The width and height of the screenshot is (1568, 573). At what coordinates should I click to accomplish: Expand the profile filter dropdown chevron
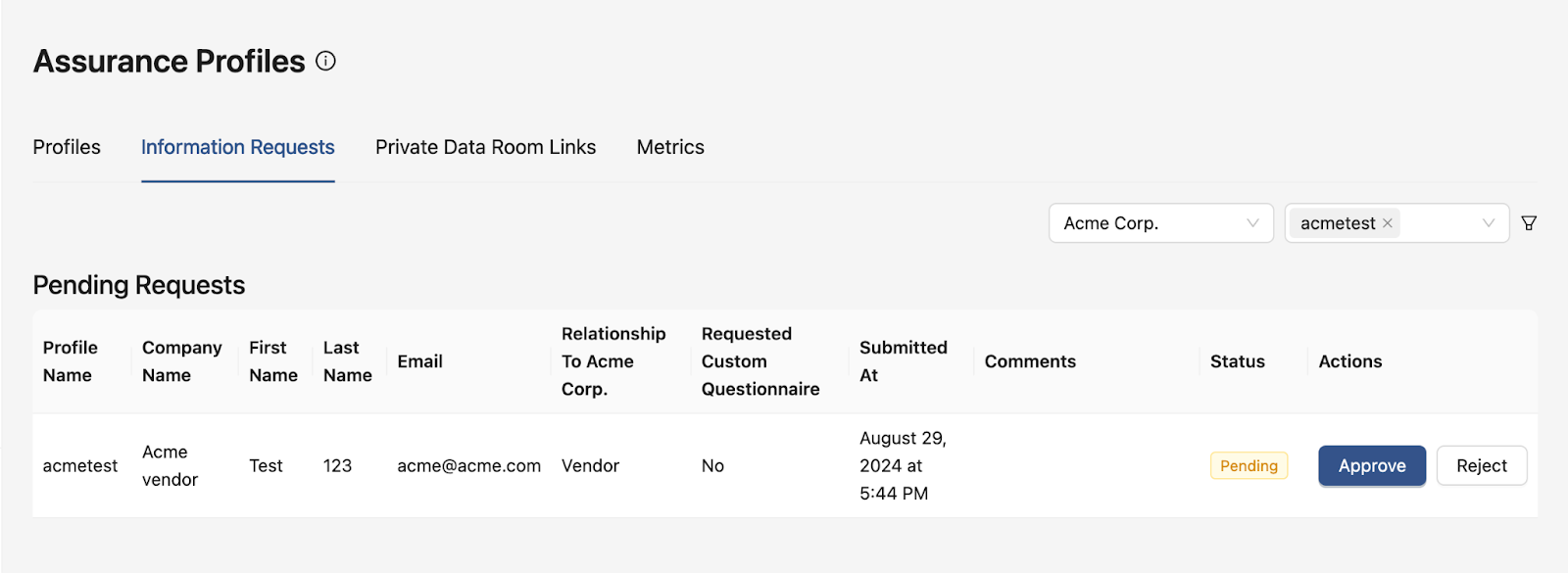(1489, 223)
